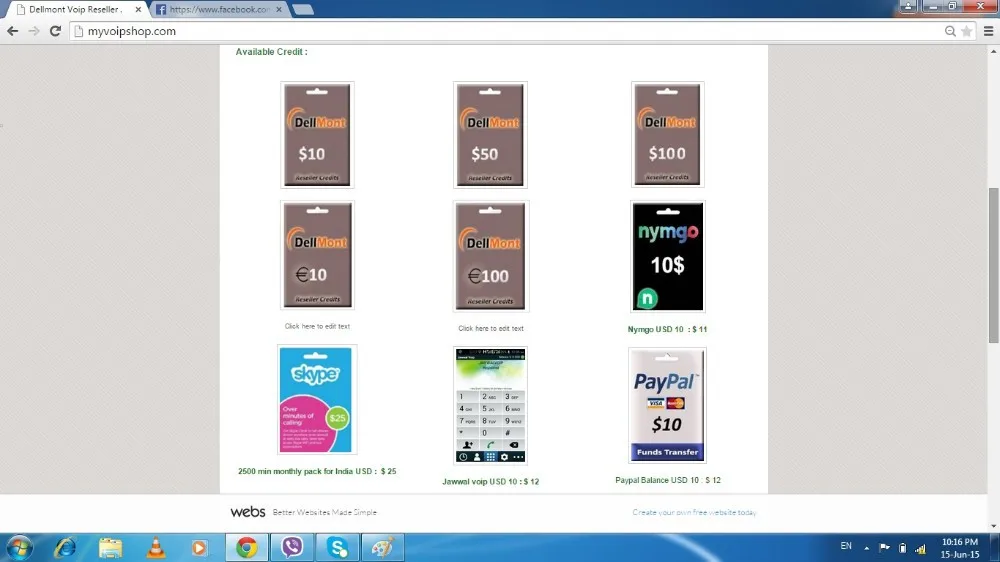This screenshot has height=562, width=1000.
Task: Close the Dellmont Voip Reseller tab
Action: pos(138,10)
